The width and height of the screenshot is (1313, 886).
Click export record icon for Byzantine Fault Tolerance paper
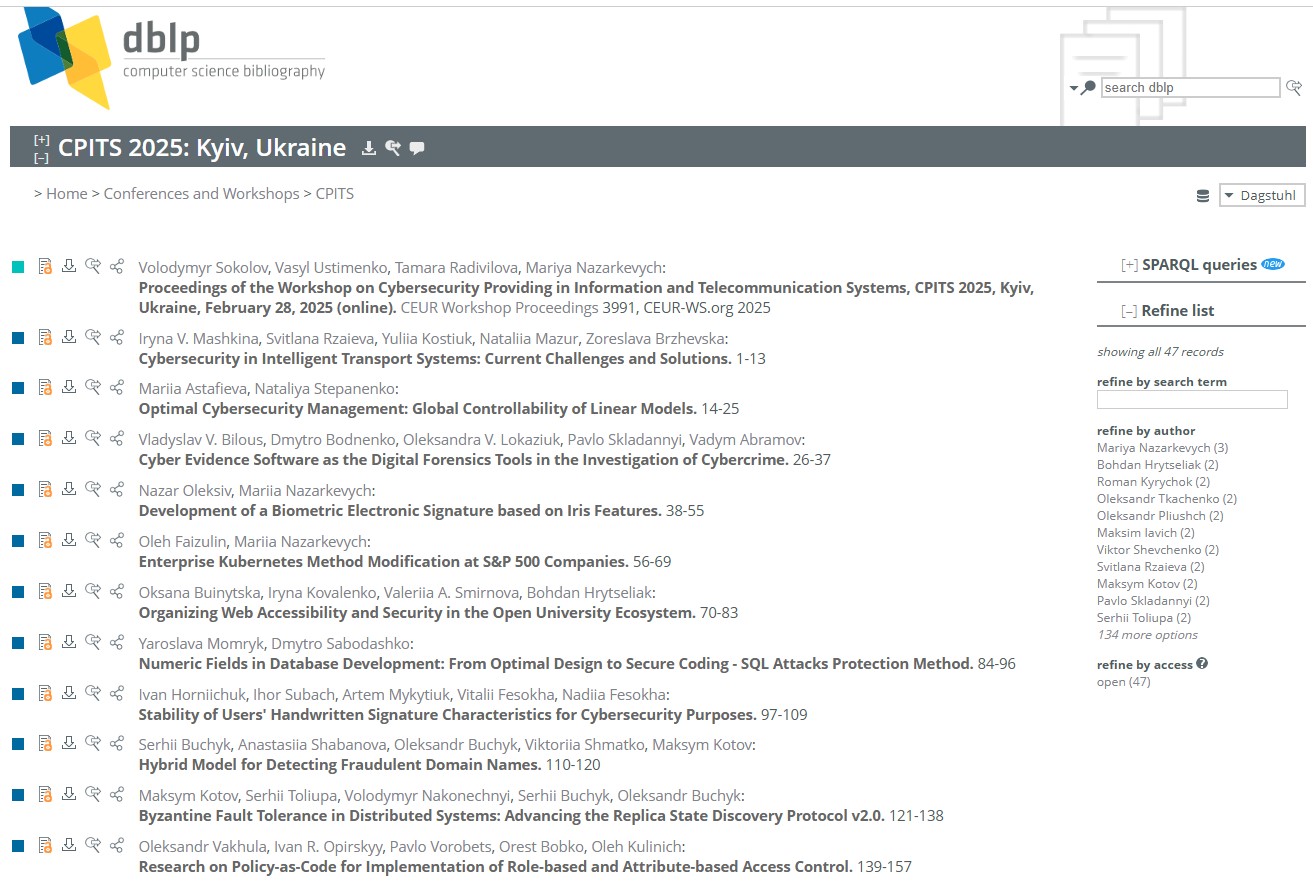(x=68, y=794)
